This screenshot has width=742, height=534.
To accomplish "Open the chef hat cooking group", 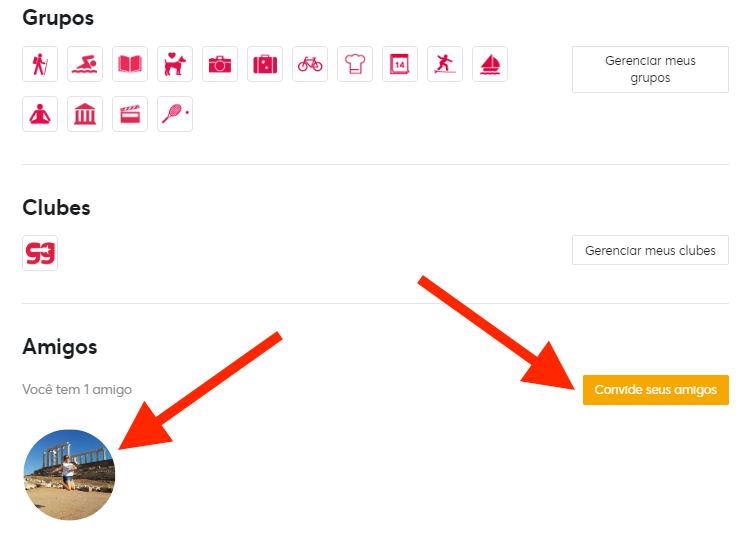I will [355, 64].
